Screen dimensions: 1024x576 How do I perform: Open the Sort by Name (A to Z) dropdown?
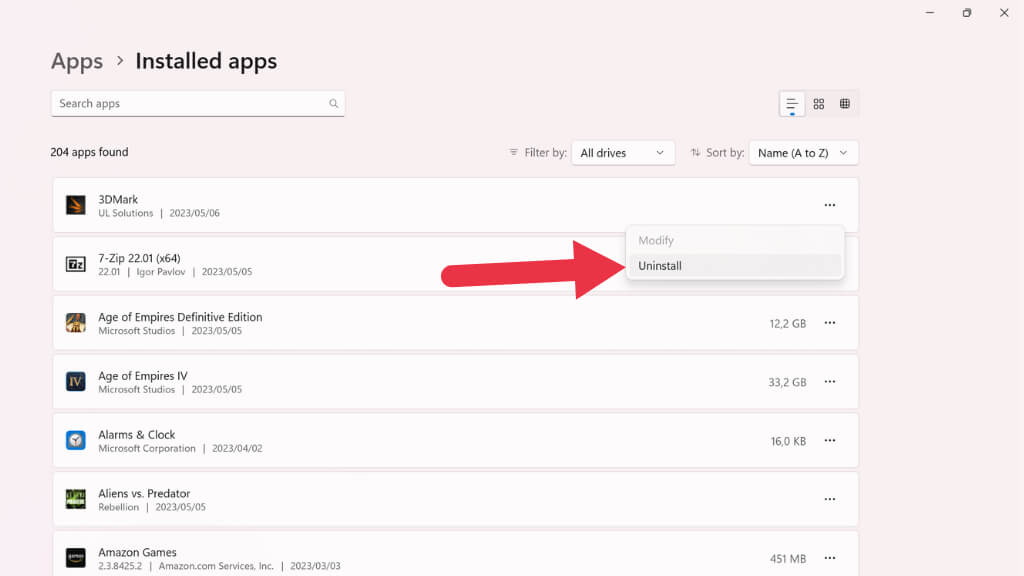point(803,153)
